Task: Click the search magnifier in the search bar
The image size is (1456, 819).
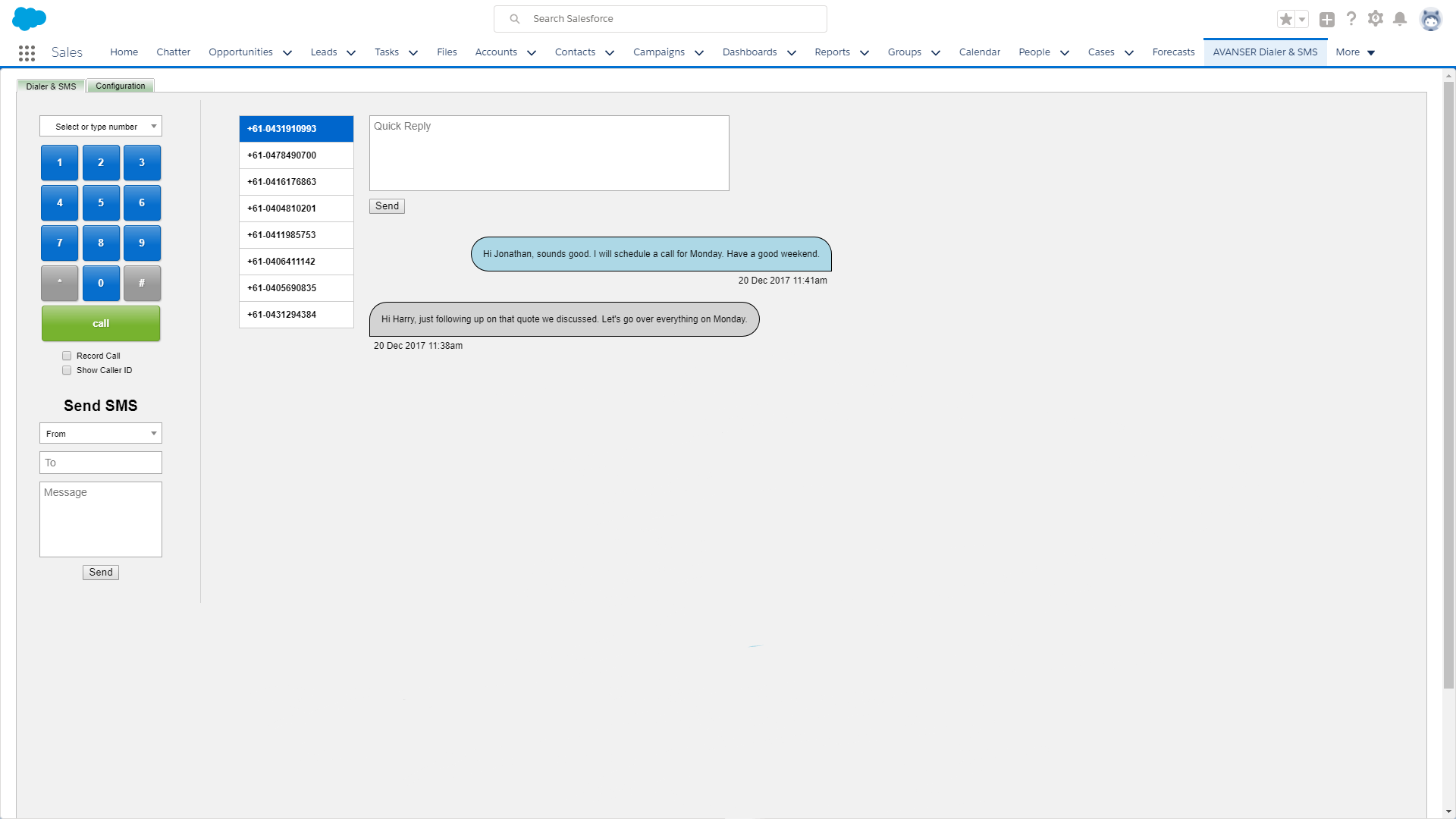Action: [515, 18]
